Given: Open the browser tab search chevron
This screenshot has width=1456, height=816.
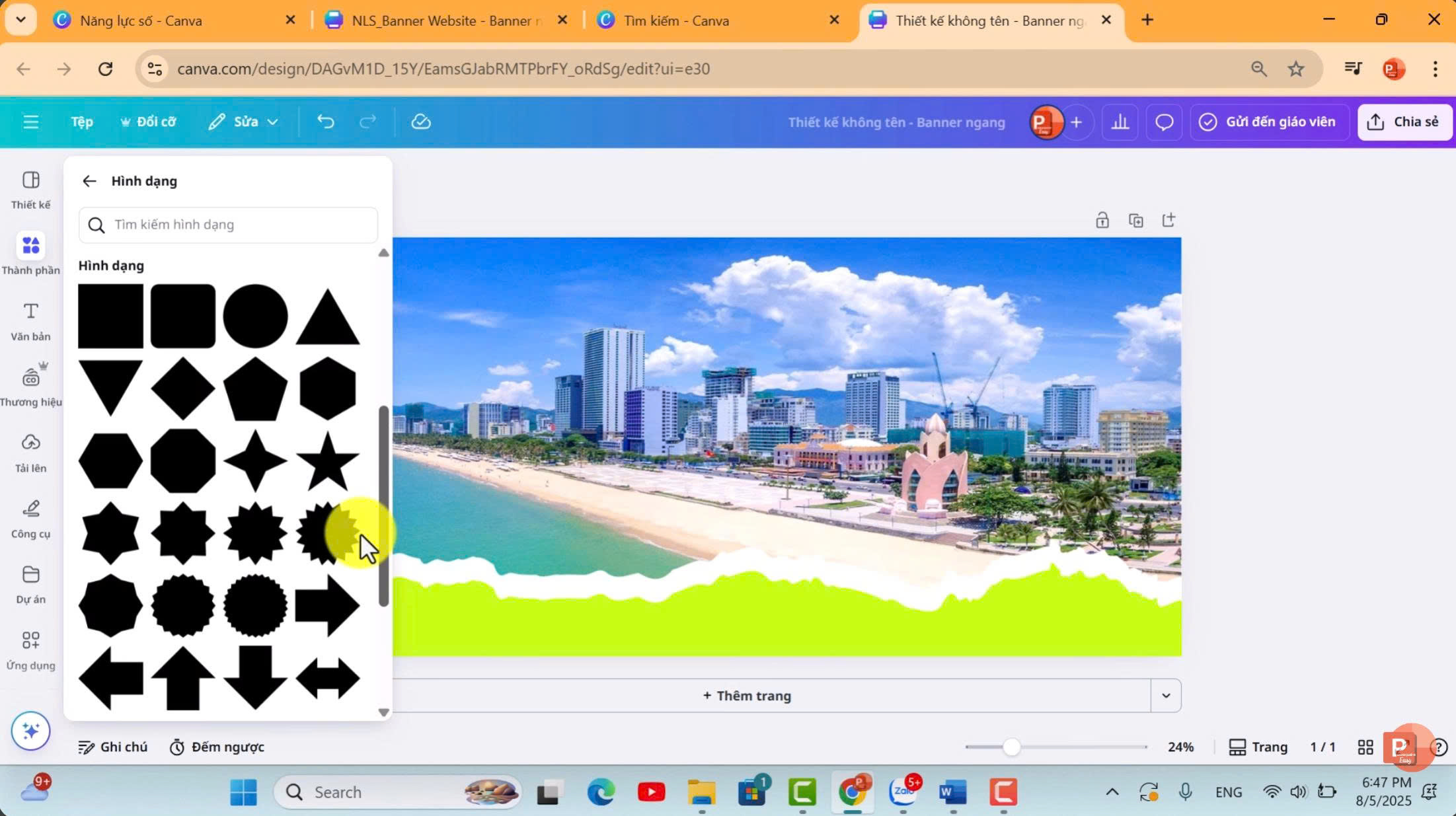Looking at the screenshot, I should tap(20, 20).
